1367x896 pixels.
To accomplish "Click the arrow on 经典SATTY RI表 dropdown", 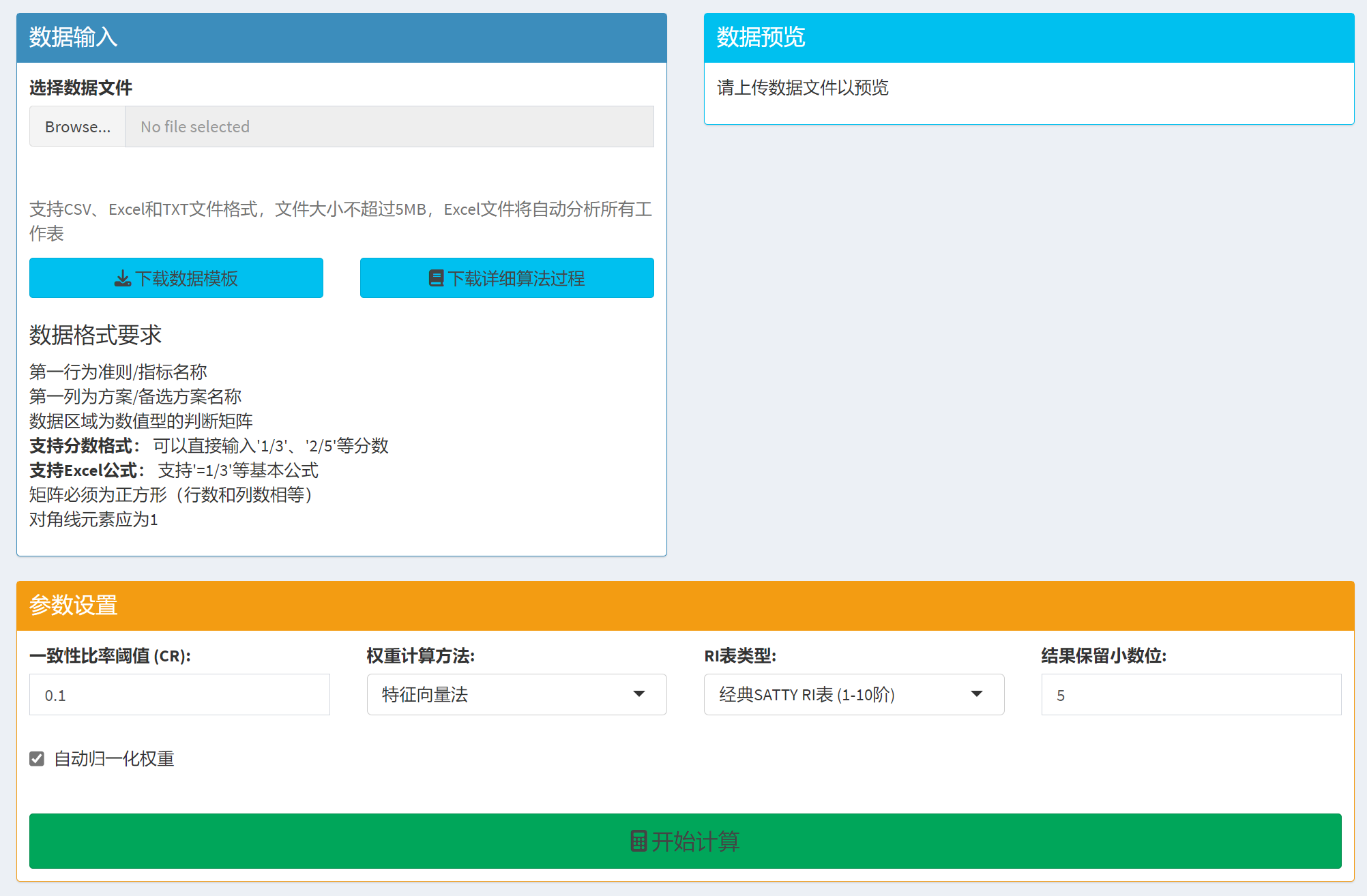I will (x=977, y=694).
